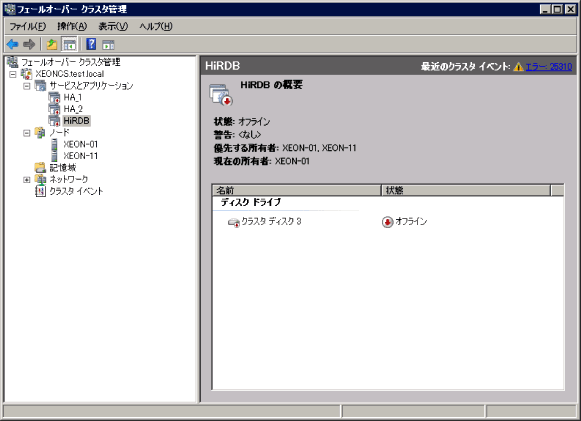Click the クラスタ ディスク 3 disk icon
Viewport: 581px width, 421px height.
[233, 222]
